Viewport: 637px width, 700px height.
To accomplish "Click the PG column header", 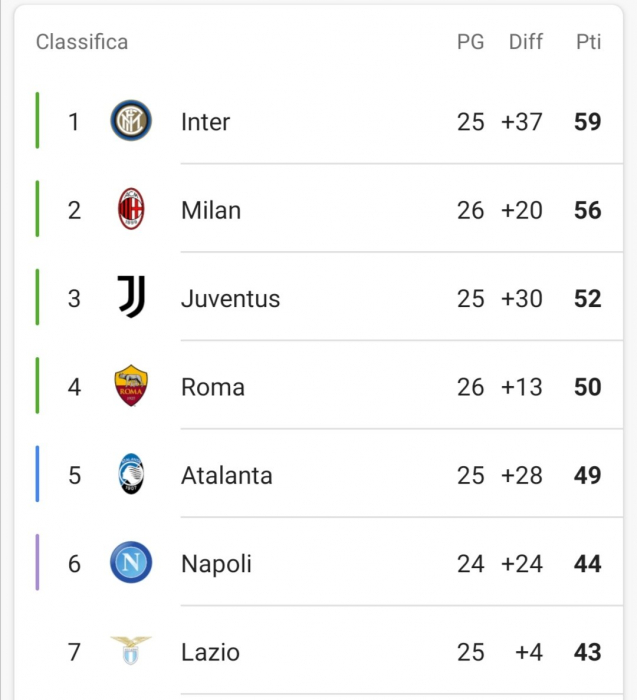I will 470,42.
